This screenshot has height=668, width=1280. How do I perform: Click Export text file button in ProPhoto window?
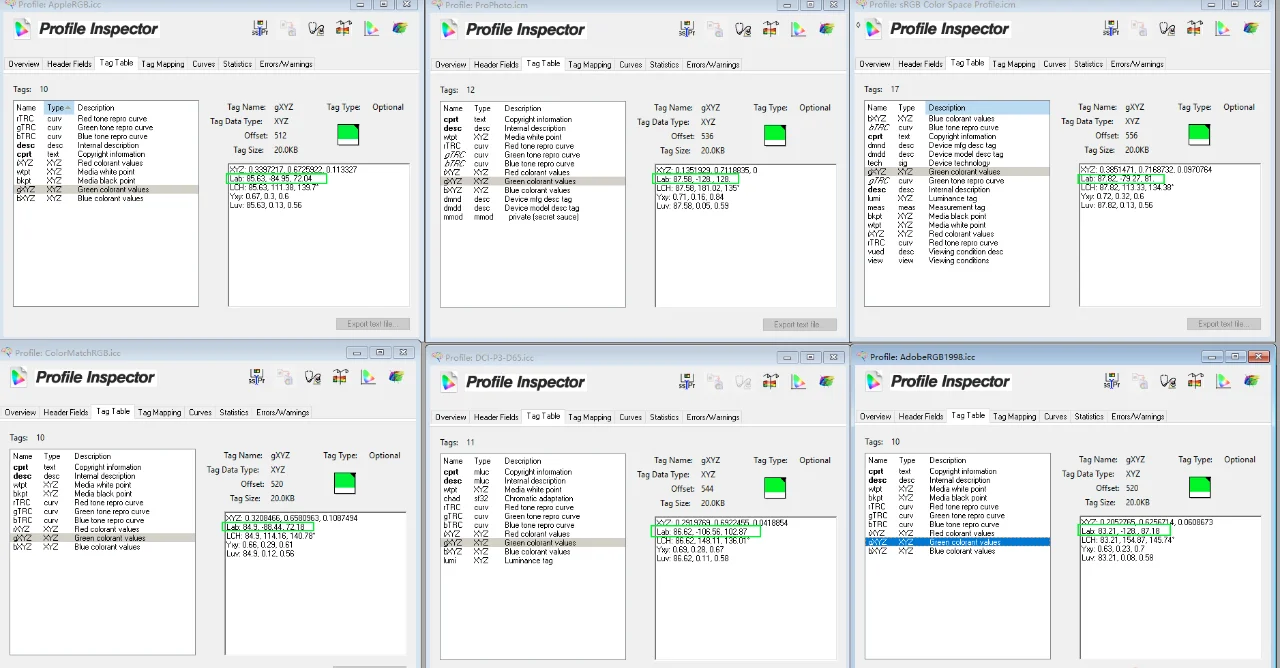(x=799, y=323)
